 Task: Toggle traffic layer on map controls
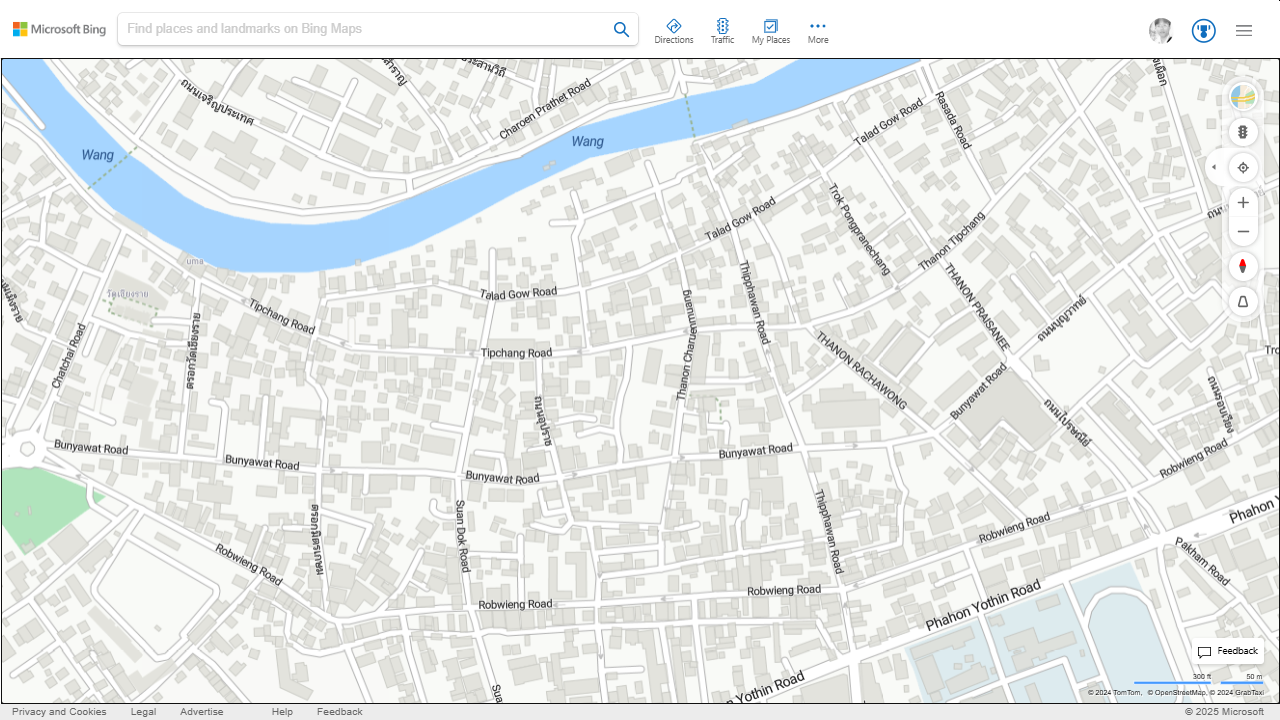click(x=1243, y=132)
